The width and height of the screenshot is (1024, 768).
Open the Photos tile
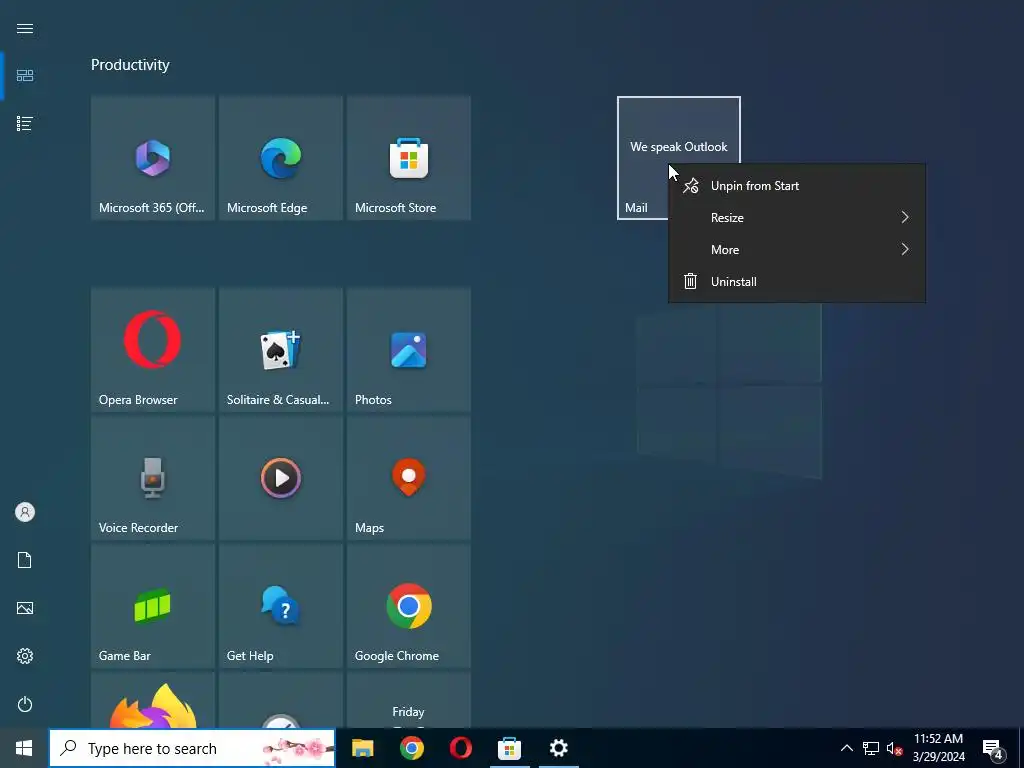click(x=409, y=350)
